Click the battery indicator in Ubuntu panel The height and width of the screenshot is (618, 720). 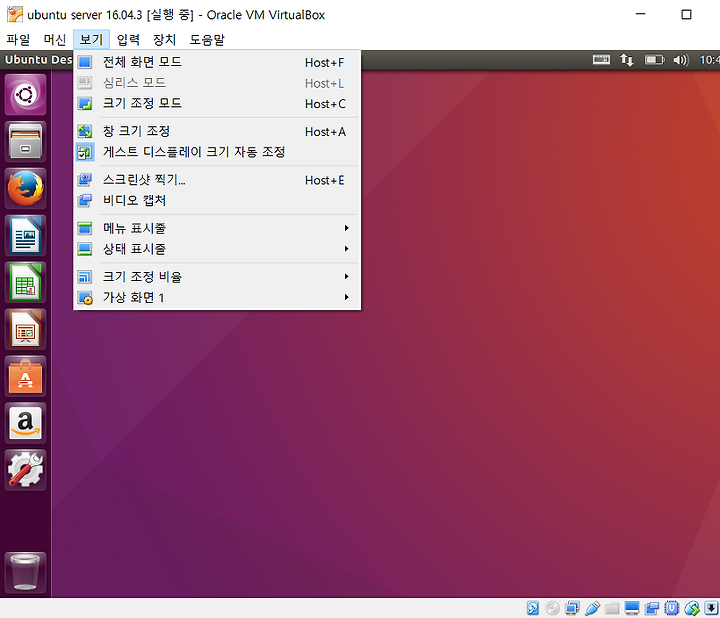click(x=654, y=60)
